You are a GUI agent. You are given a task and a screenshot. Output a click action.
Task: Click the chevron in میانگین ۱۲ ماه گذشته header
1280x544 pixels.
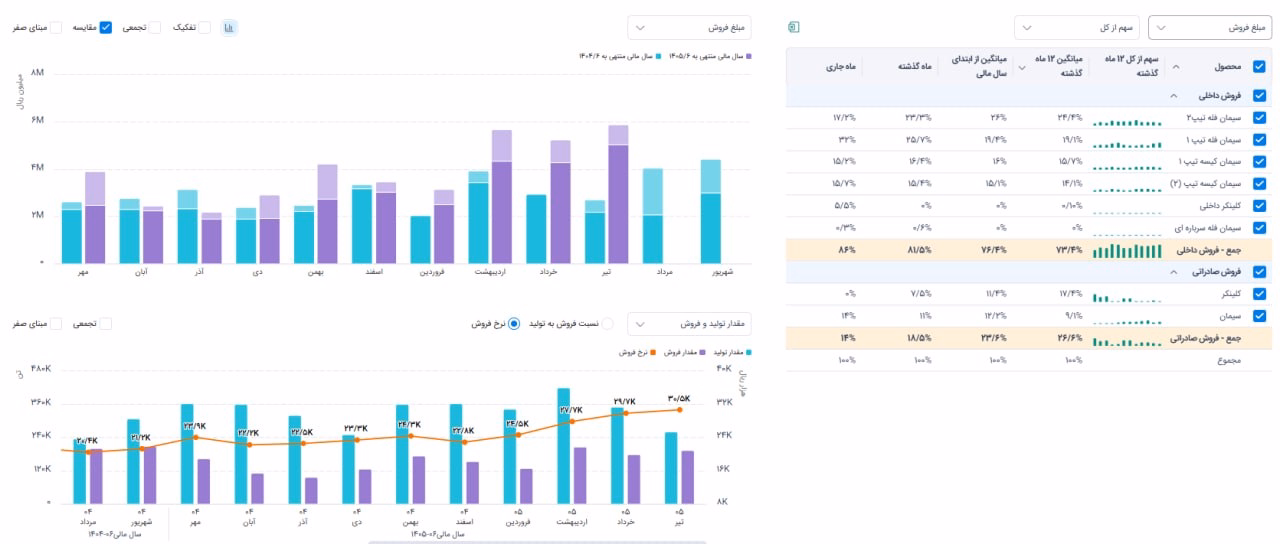(x=1021, y=67)
